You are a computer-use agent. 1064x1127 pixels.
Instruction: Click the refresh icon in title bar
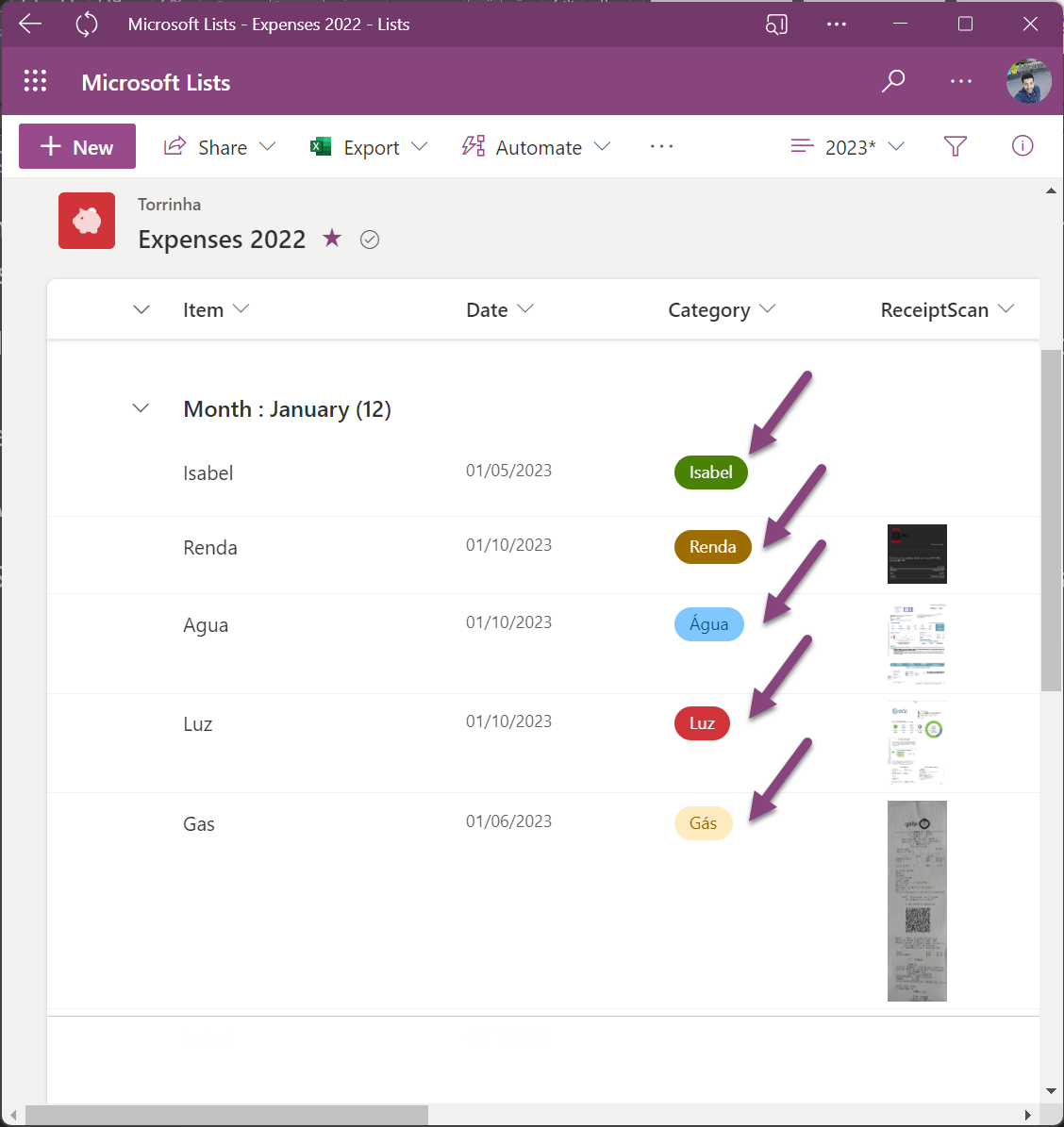point(87,25)
